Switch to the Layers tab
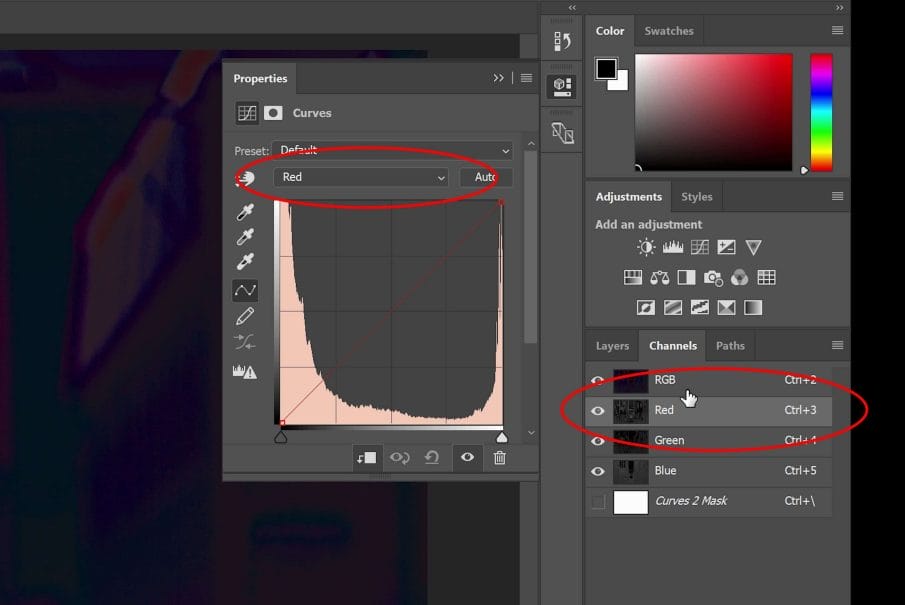 (612, 346)
